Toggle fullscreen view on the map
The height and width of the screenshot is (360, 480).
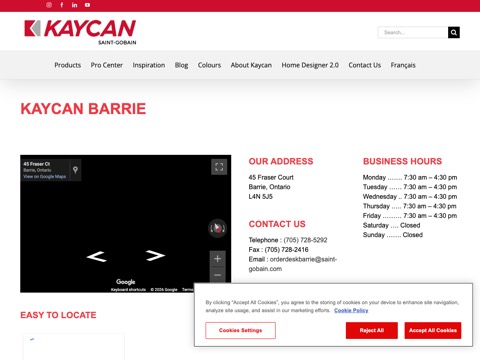click(219, 167)
